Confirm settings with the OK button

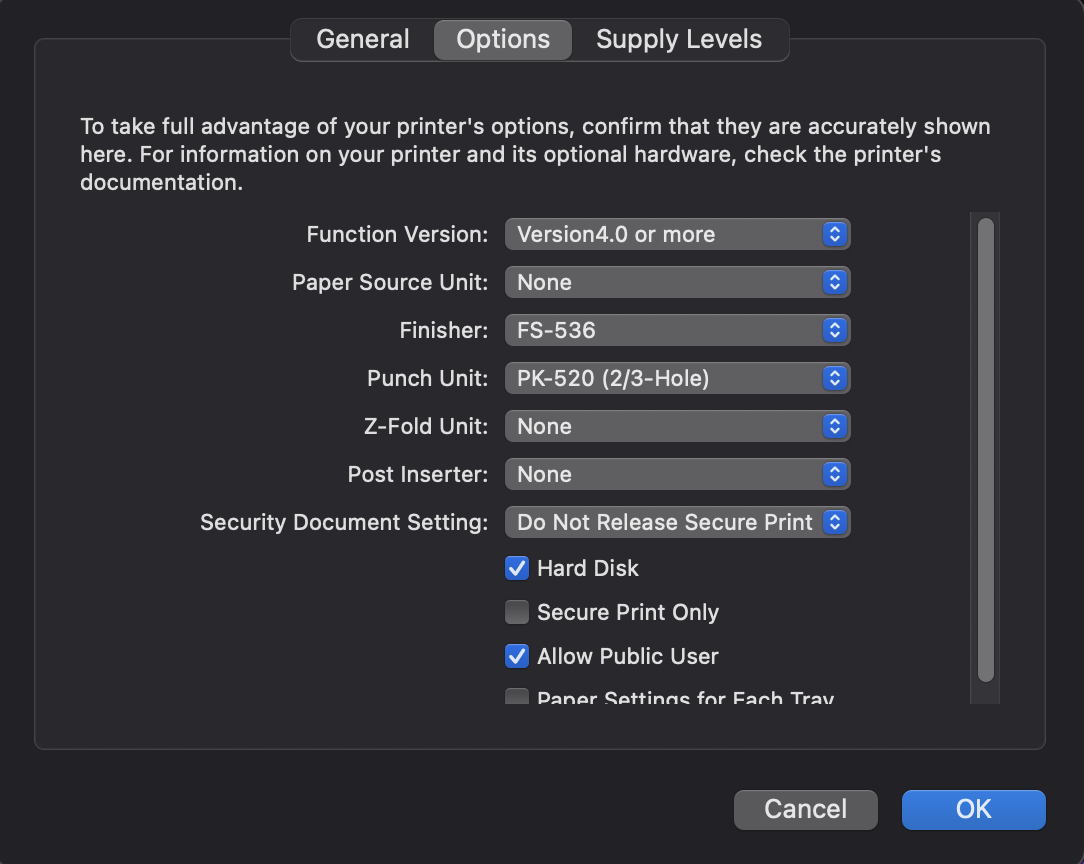[x=973, y=810]
